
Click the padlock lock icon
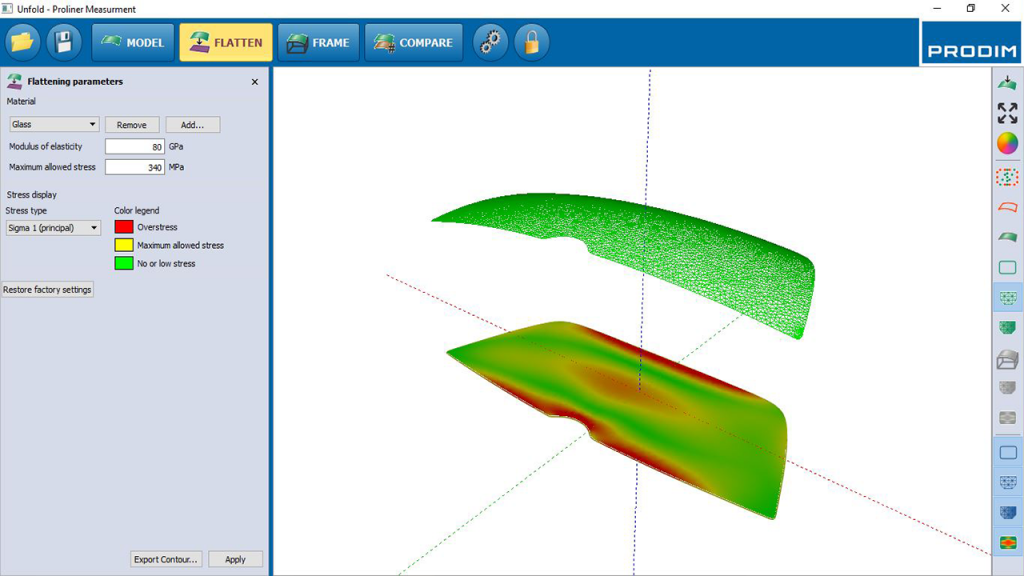pyautogui.click(x=532, y=42)
